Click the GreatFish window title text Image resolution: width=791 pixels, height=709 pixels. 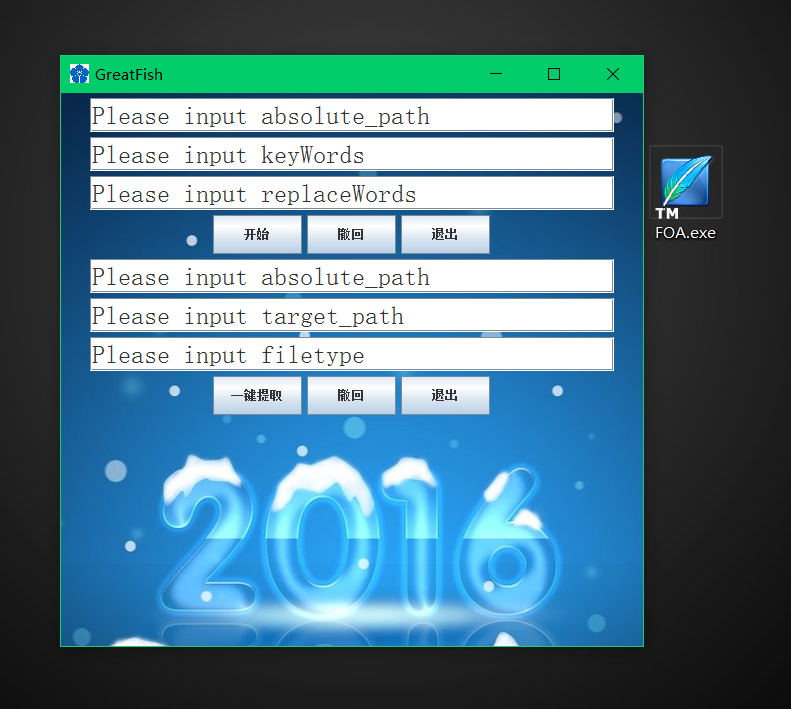tap(129, 75)
